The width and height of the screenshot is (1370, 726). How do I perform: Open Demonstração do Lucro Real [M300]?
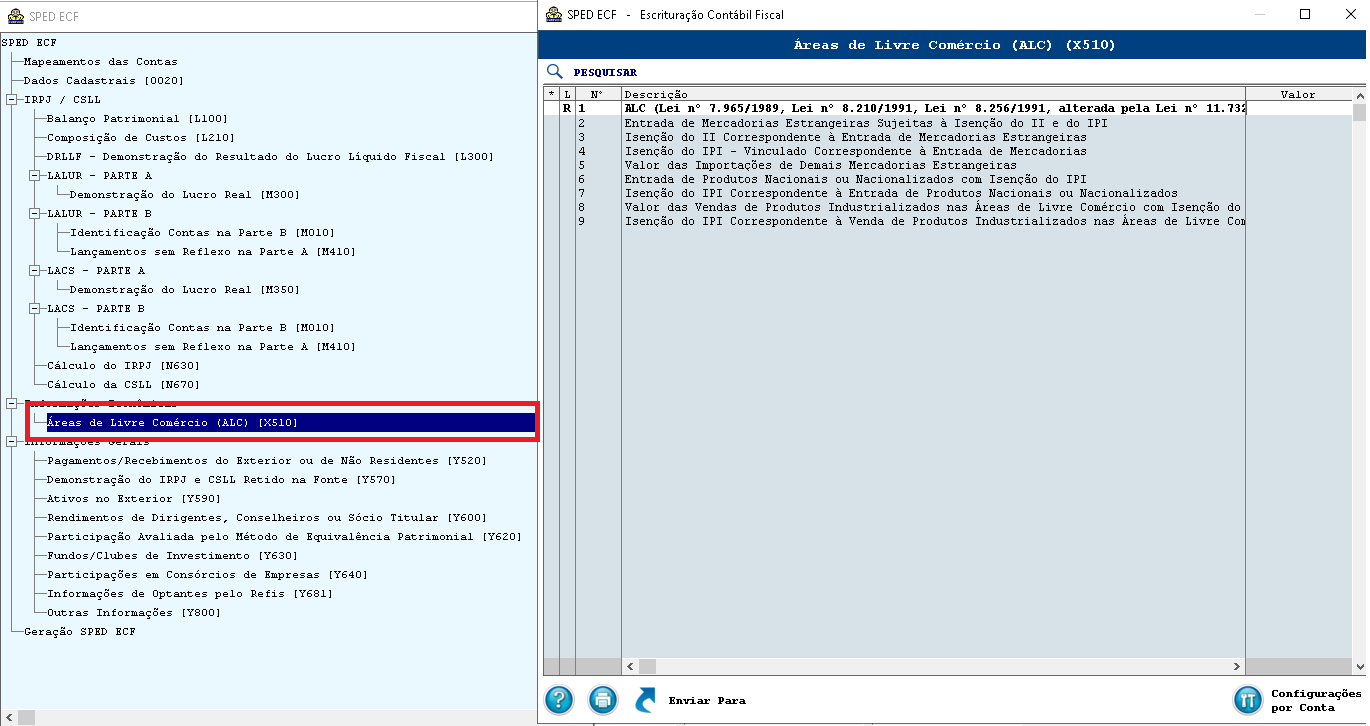[x=184, y=194]
